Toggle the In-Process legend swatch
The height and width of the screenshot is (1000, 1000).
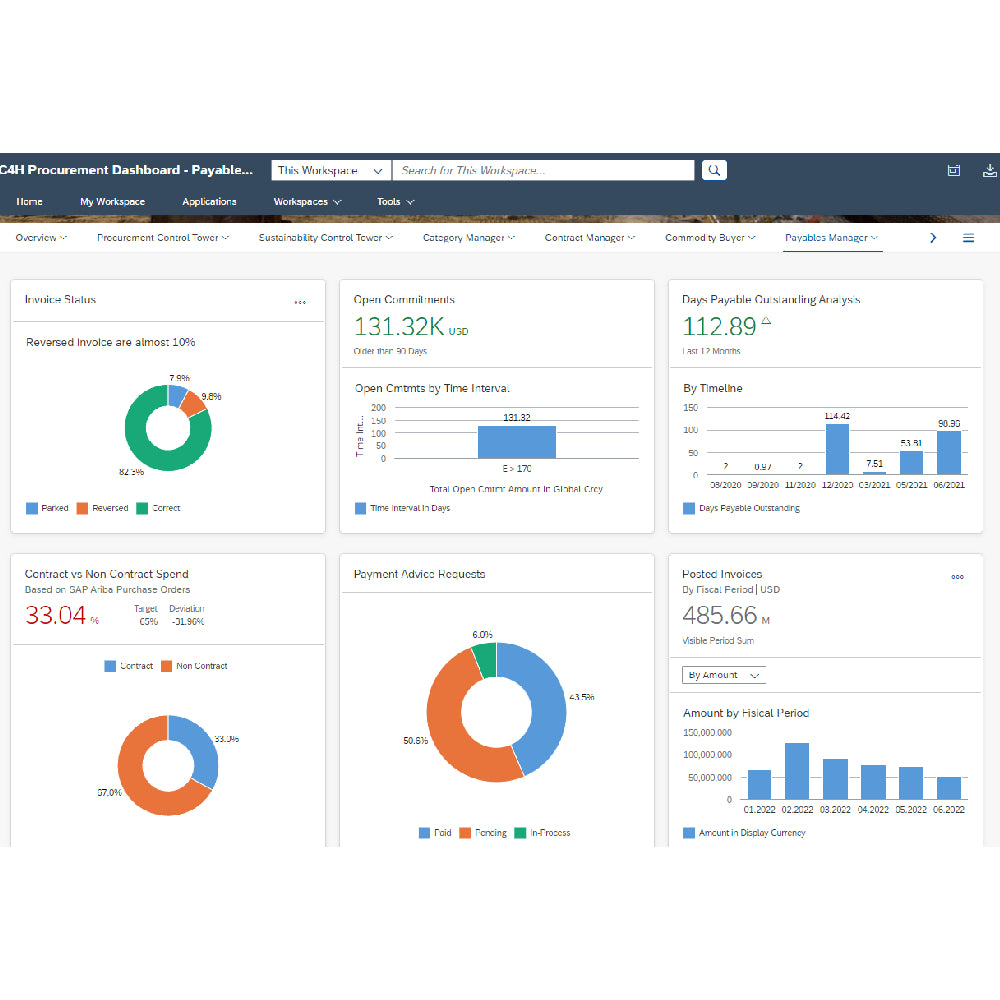520,833
